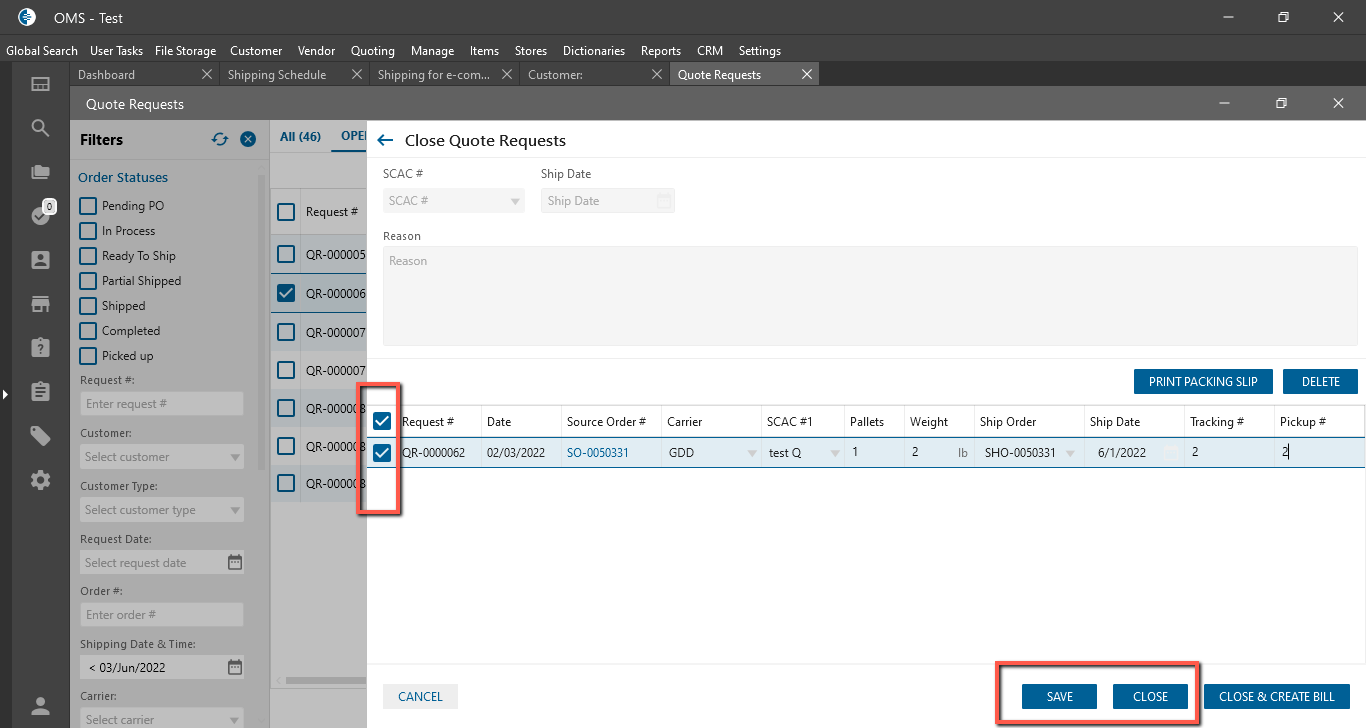Expand the Ship Order SHO-0050331 dropdown

(x=1071, y=453)
